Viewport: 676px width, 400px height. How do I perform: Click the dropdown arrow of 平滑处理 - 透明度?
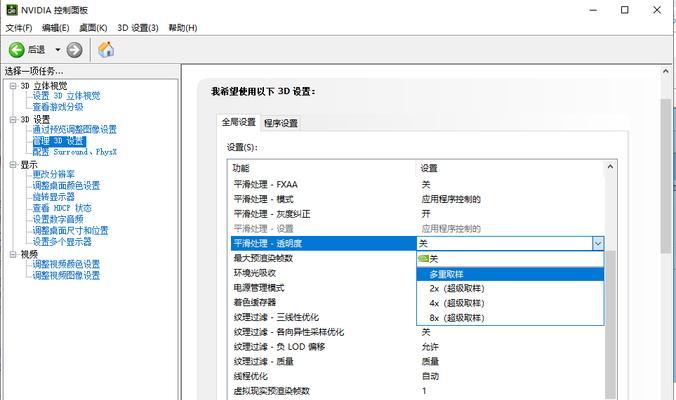click(x=598, y=244)
